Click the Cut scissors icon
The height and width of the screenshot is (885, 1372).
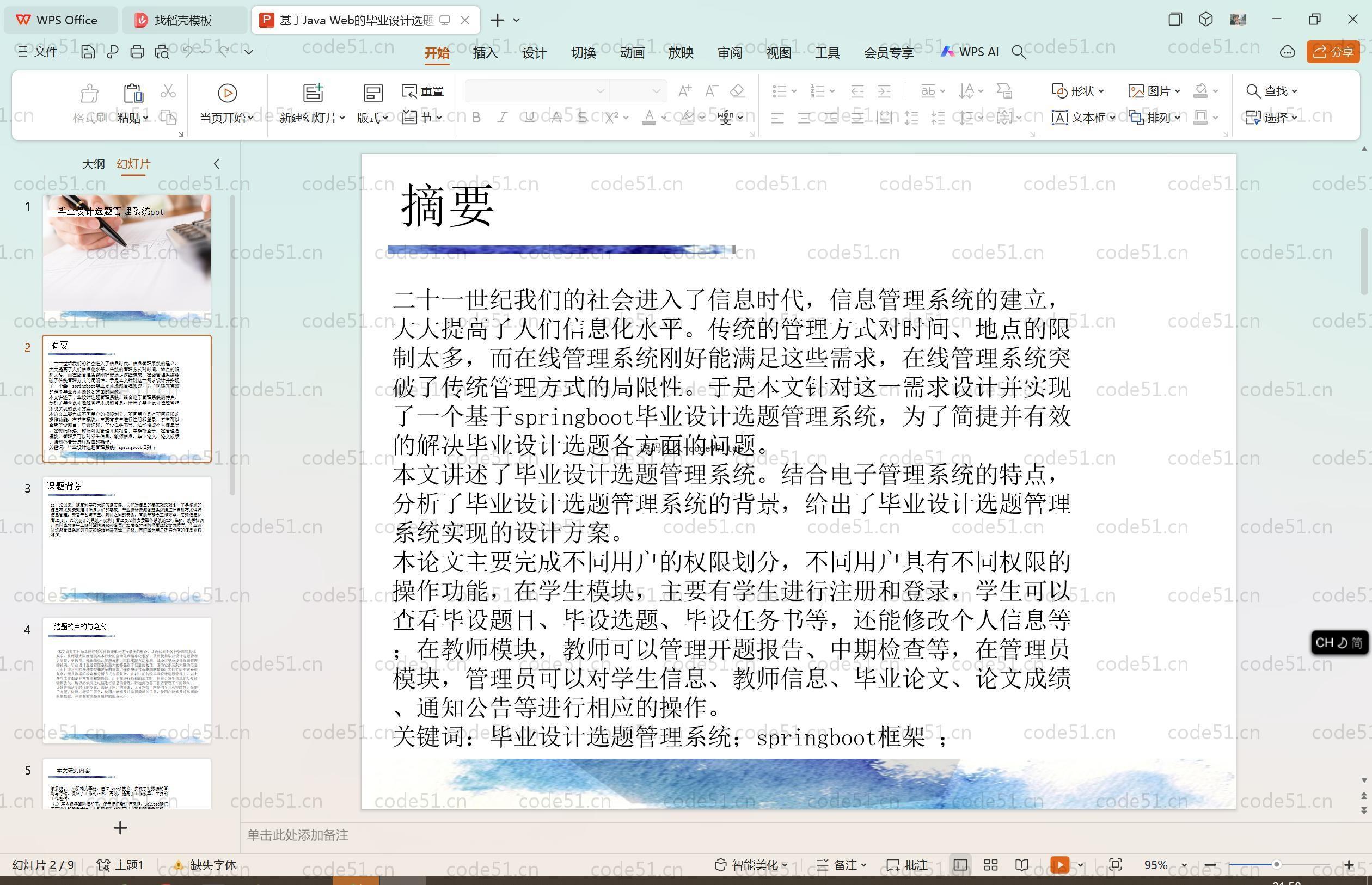(x=168, y=91)
